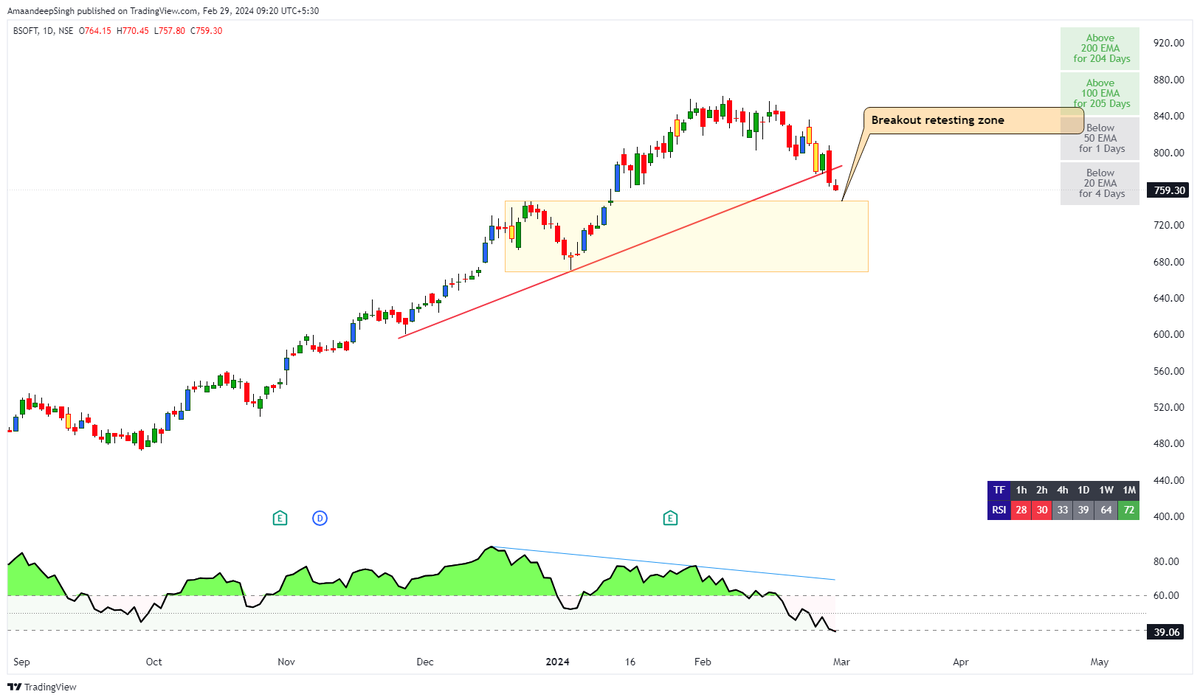Click the RSI value 39 cell
The height and width of the screenshot is (700, 1200).
point(1084,510)
